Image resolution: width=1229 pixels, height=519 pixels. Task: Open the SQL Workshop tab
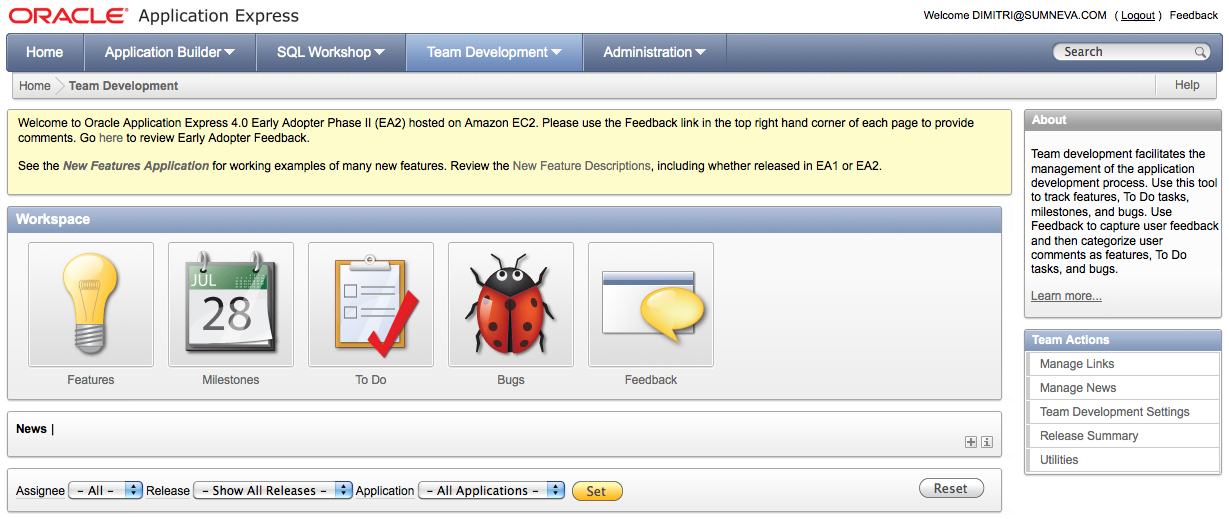pos(331,52)
